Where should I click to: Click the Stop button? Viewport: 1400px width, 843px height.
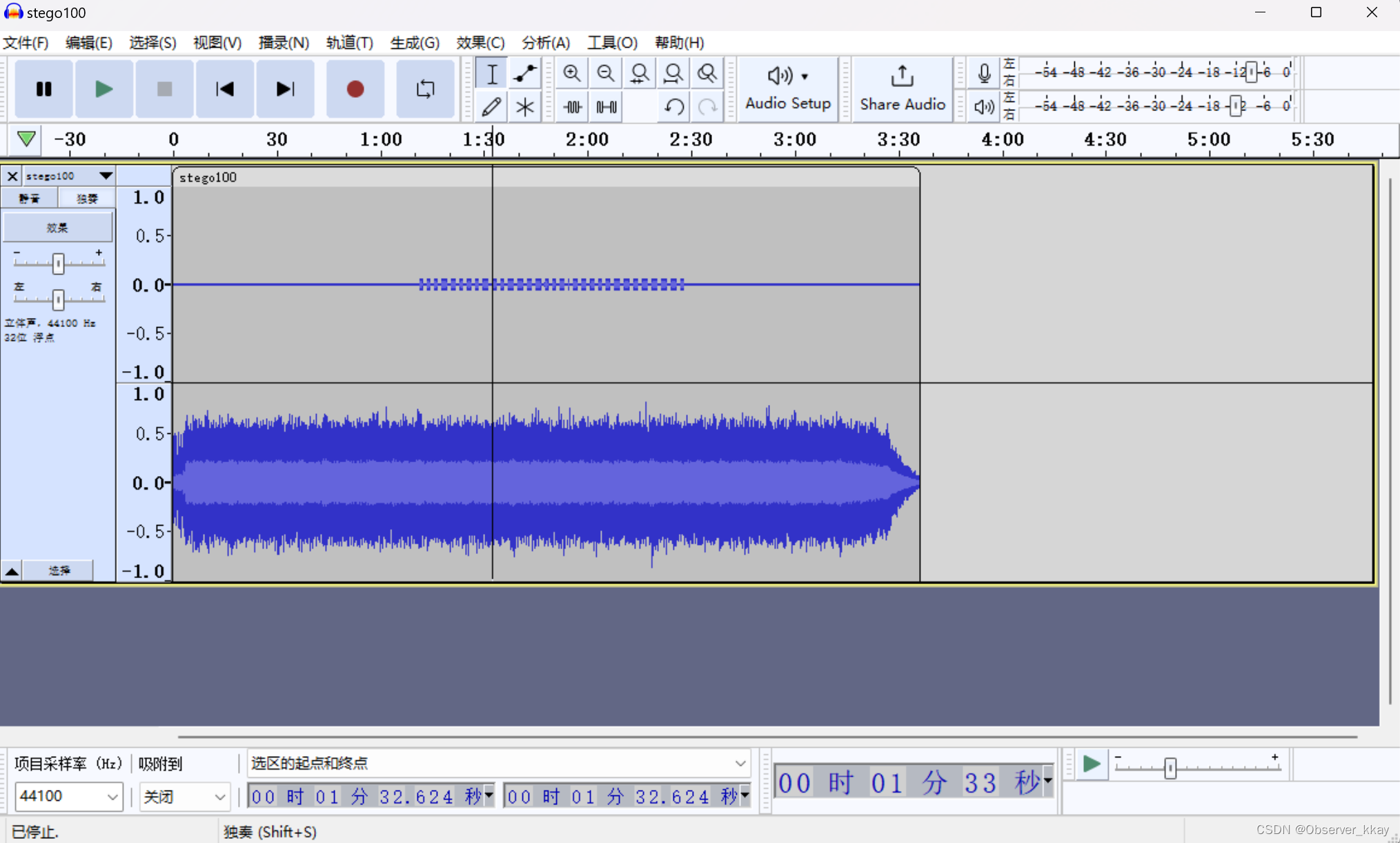point(164,89)
